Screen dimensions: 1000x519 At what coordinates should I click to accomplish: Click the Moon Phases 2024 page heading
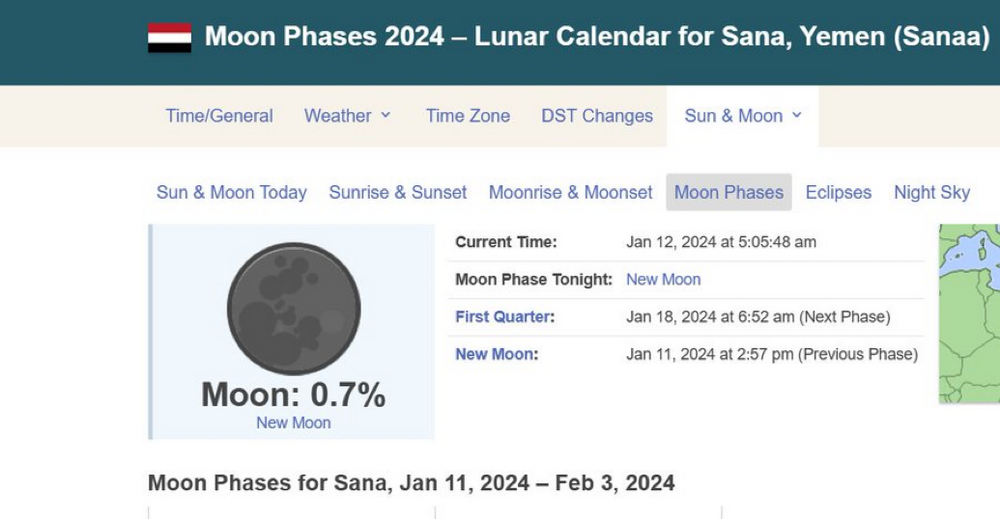click(x=597, y=38)
